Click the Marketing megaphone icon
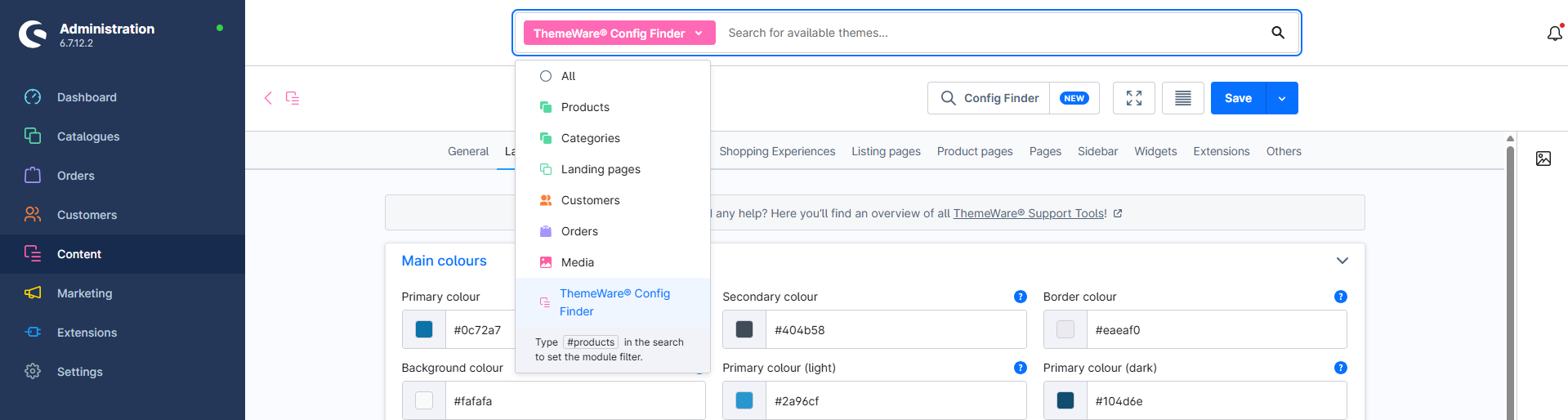The image size is (1568, 420). 33,293
